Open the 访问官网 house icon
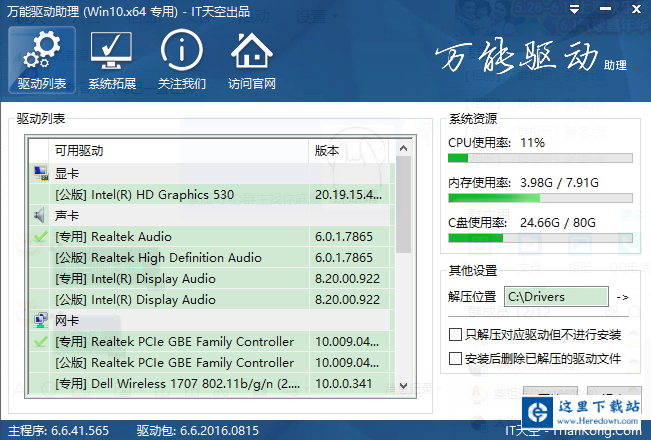The height and width of the screenshot is (440, 651). [x=252, y=60]
